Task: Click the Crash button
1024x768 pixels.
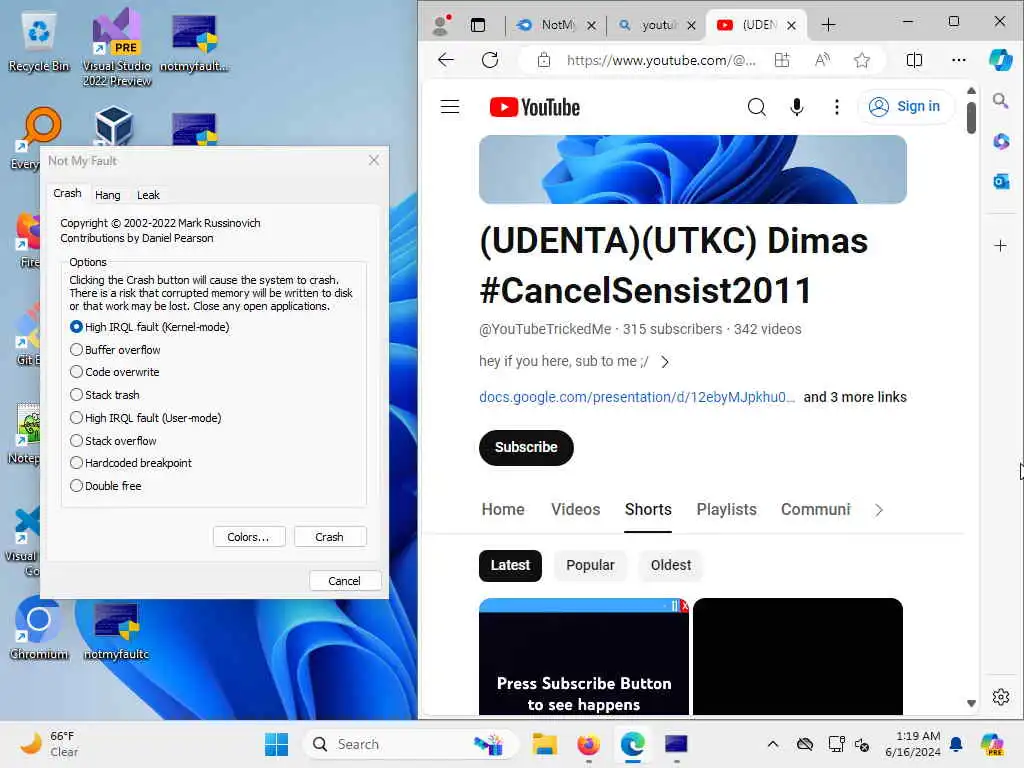Action: pyautogui.click(x=330, y=537)
